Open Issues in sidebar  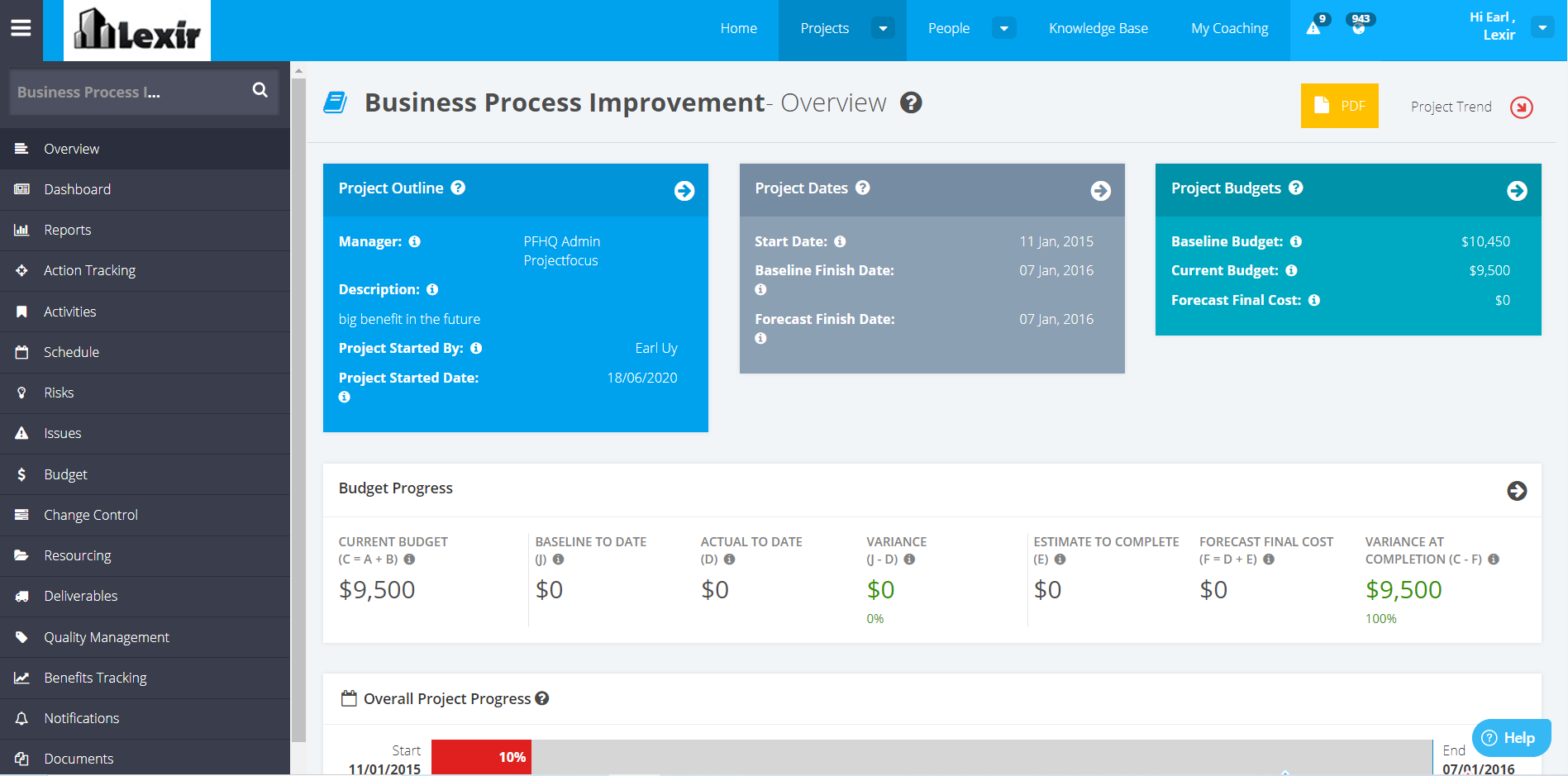(x=145, y=433)
